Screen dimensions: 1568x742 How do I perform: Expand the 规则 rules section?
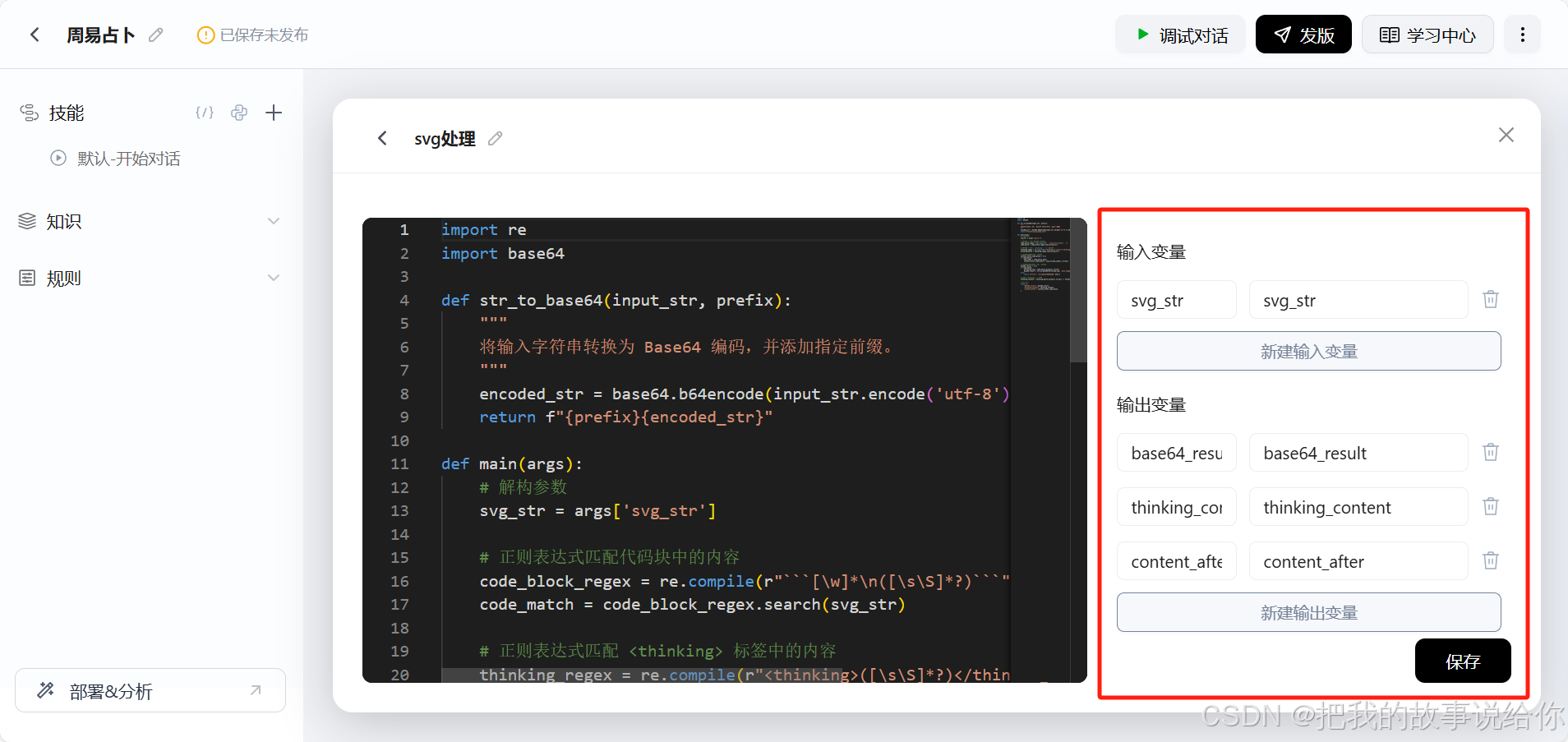(x=274, y=278)
